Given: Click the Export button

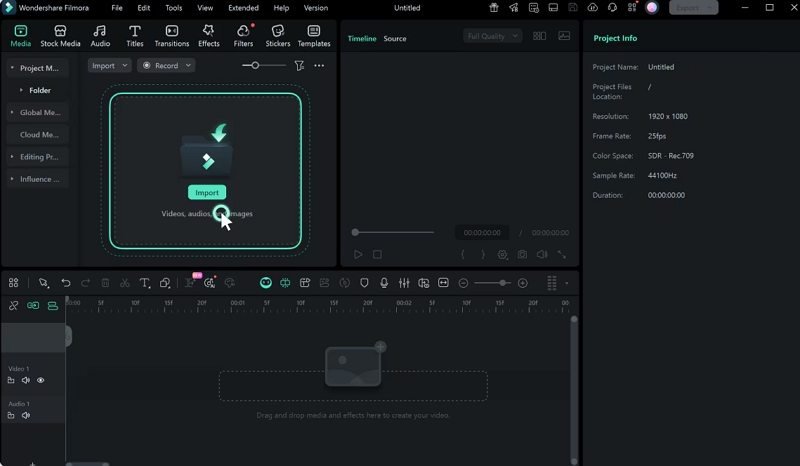Looking at the screenshot, I should (x=693, y=8).
